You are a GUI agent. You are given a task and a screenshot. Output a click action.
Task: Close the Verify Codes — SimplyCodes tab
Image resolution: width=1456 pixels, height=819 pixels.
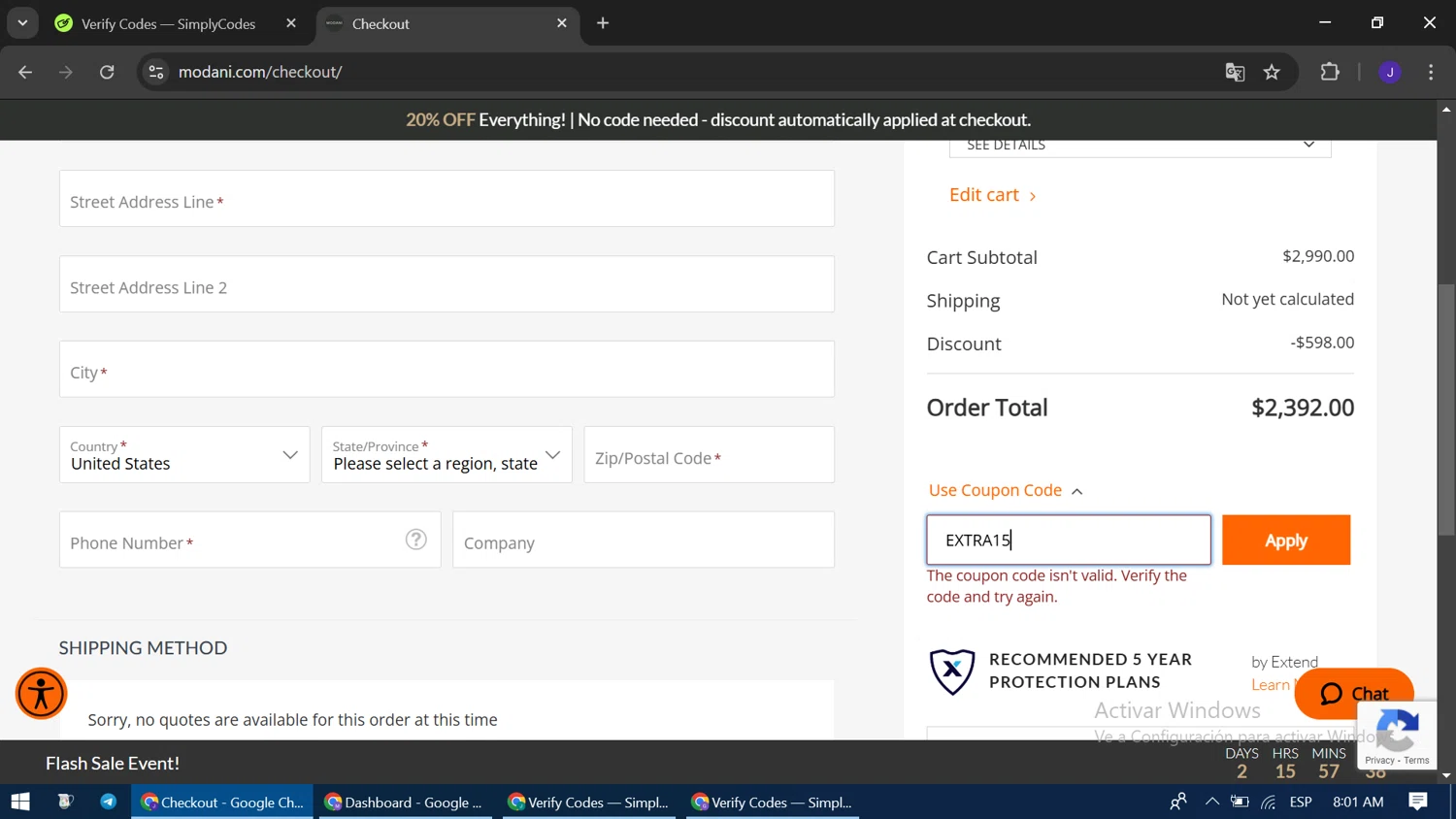(291, 23)
